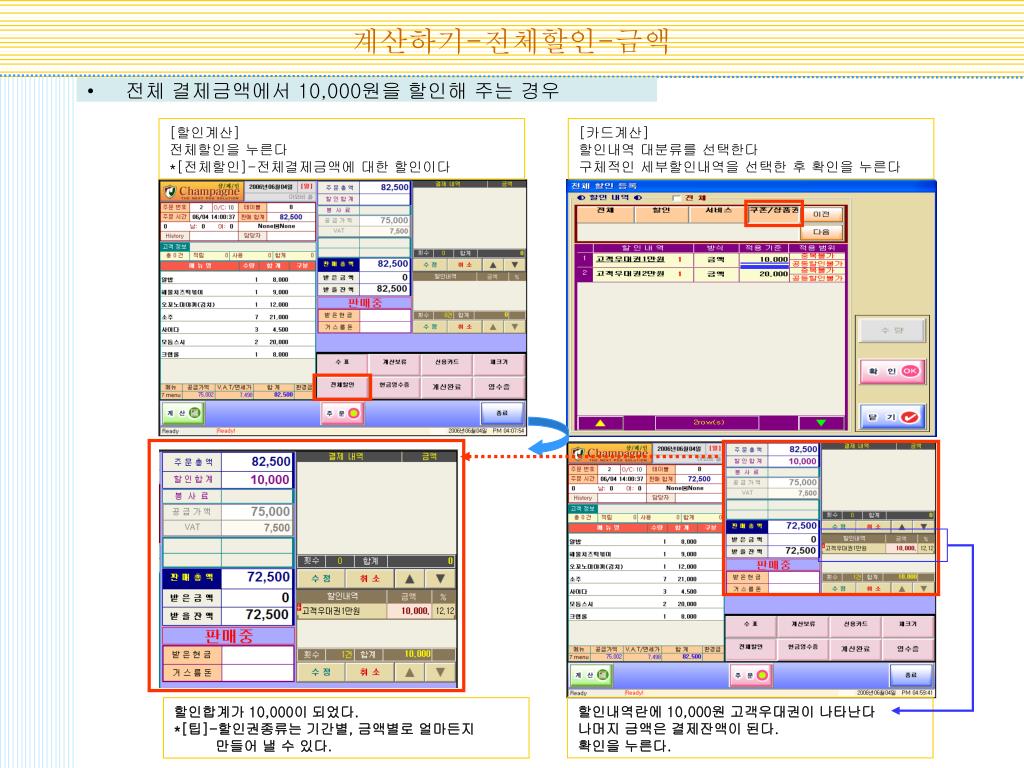Click History label in 72,500 POS screen
This screenshot has width=1024, height=768.
click(x=583, y=498)
